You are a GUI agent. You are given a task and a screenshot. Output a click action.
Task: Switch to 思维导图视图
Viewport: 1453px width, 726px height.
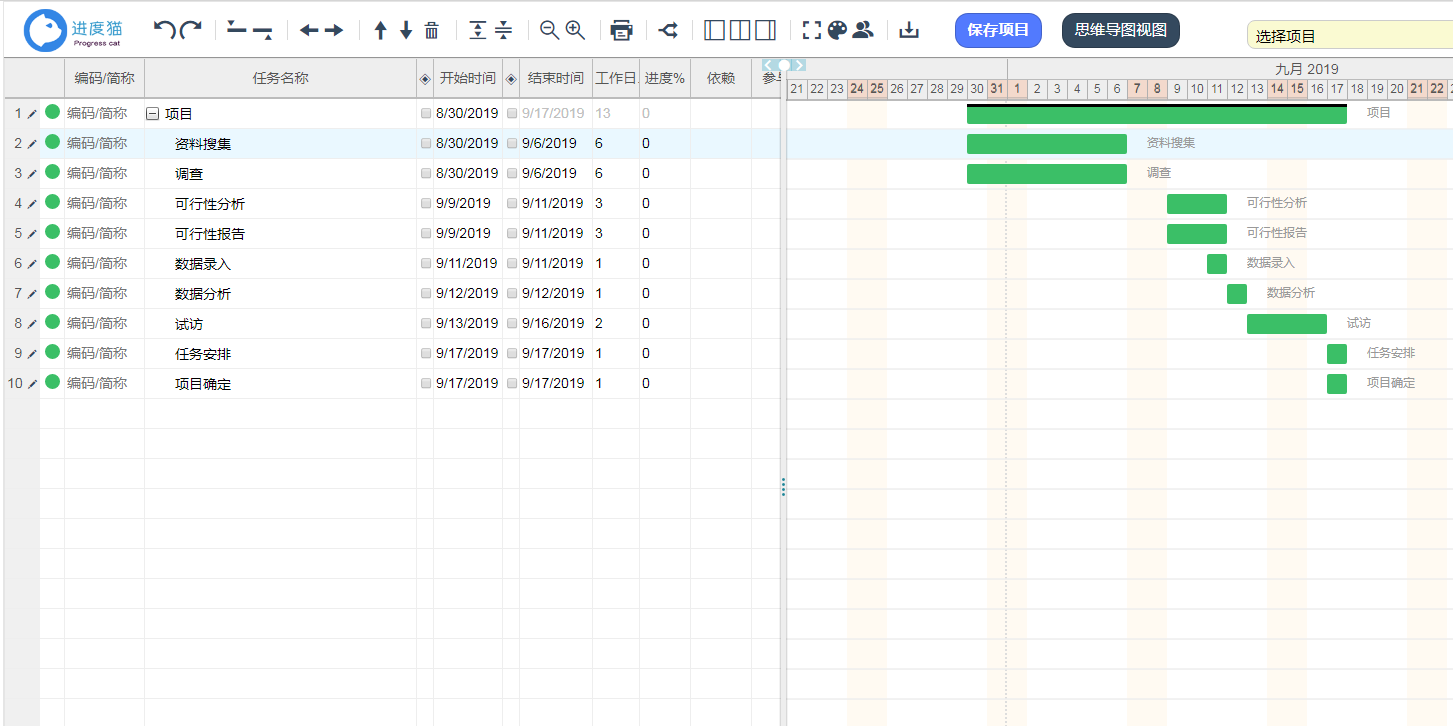pyautogui.click(x=1121, y=30)
